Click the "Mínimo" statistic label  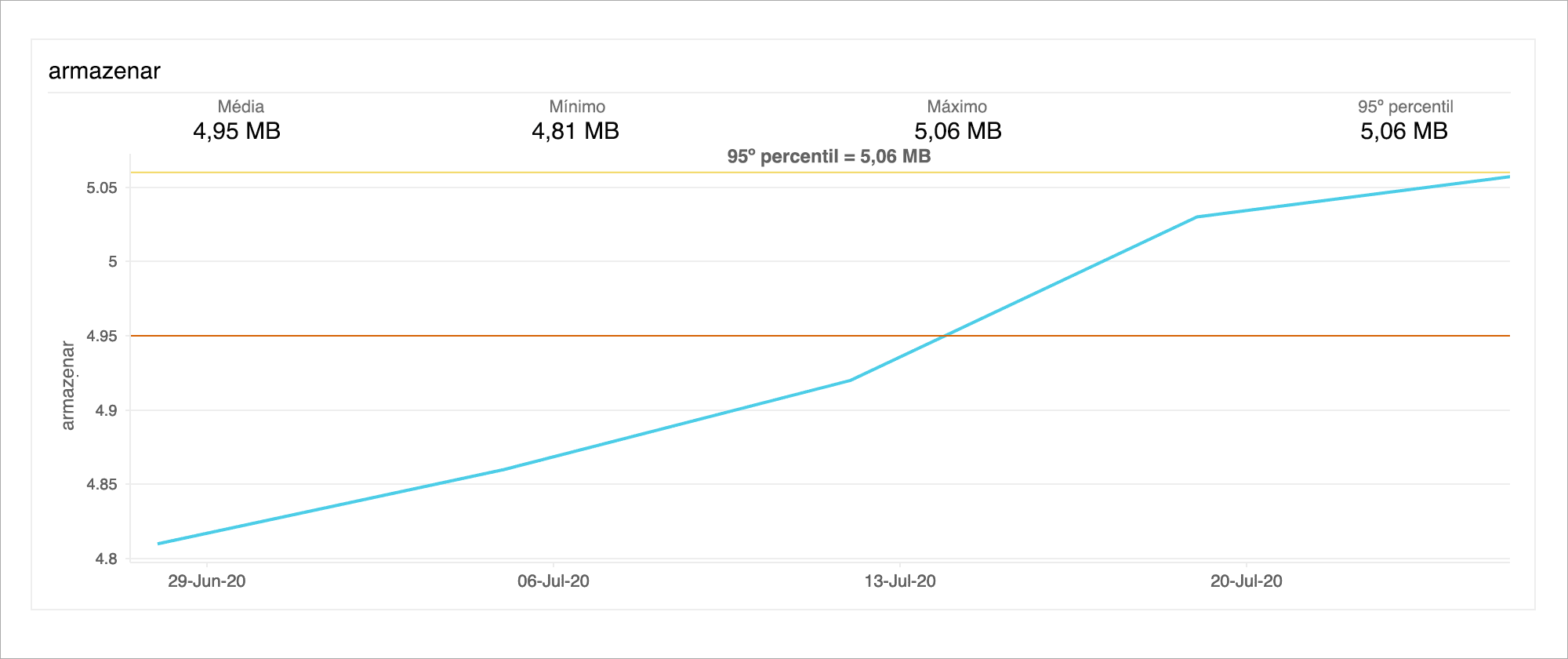pyautogui.click(x=577, y=107)
